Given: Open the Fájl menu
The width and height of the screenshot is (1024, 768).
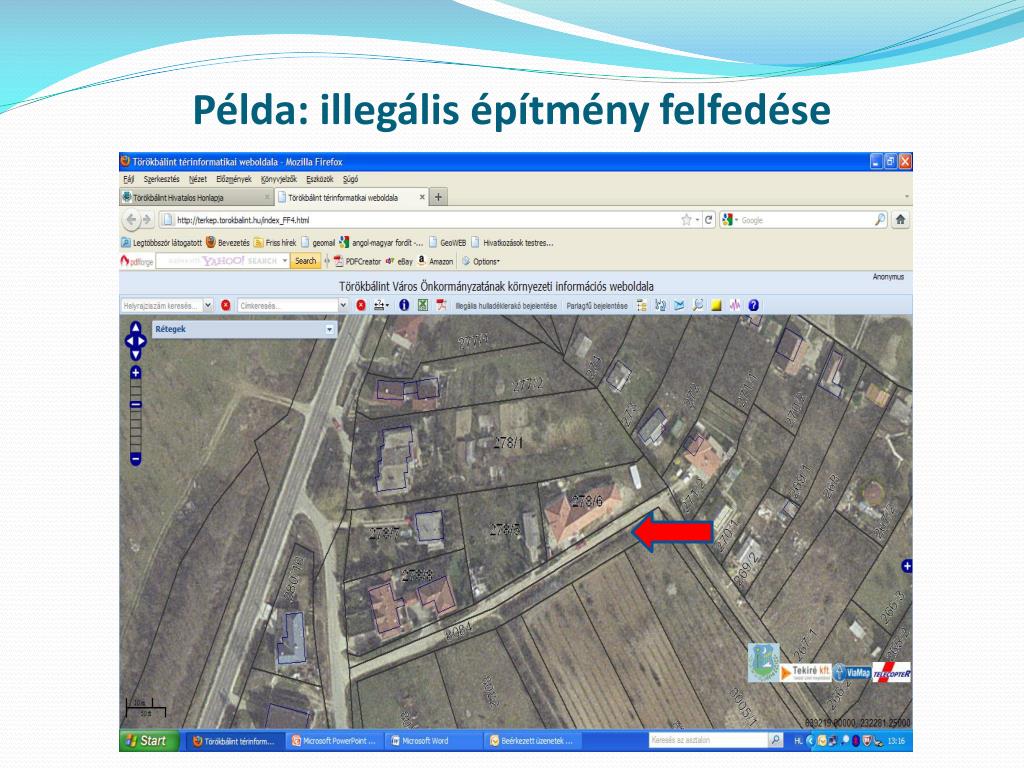Looking at the screenshot, I should pyautogui.click(x=129, y=179).
